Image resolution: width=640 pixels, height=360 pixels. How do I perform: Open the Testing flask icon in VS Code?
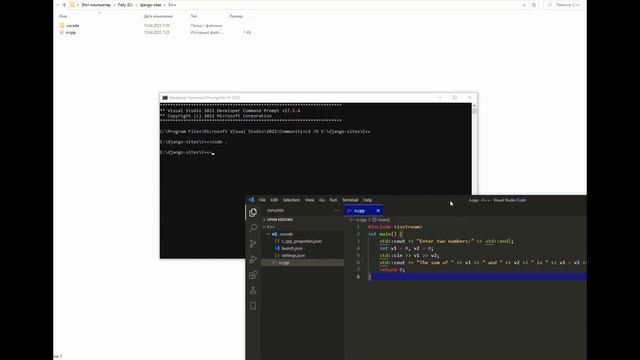pos(253,290)
